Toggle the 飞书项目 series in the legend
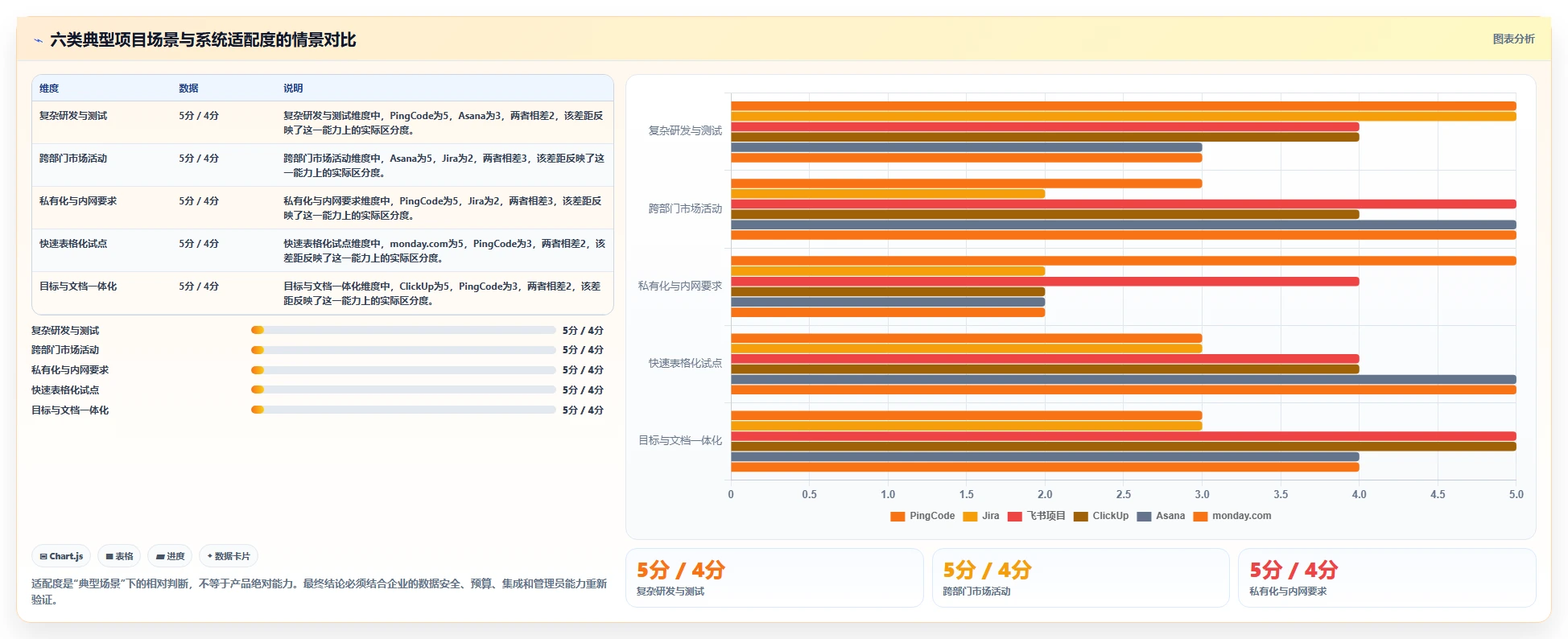The width and height of the screenshot is (1568, 639). click(x=1036, y=516)
